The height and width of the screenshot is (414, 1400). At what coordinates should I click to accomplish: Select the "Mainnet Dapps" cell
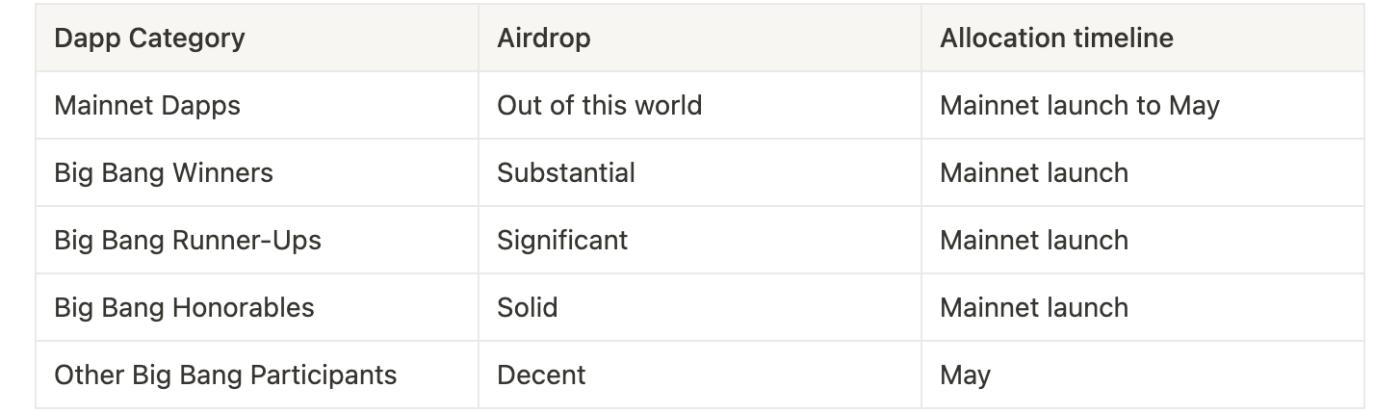(147, 105)
